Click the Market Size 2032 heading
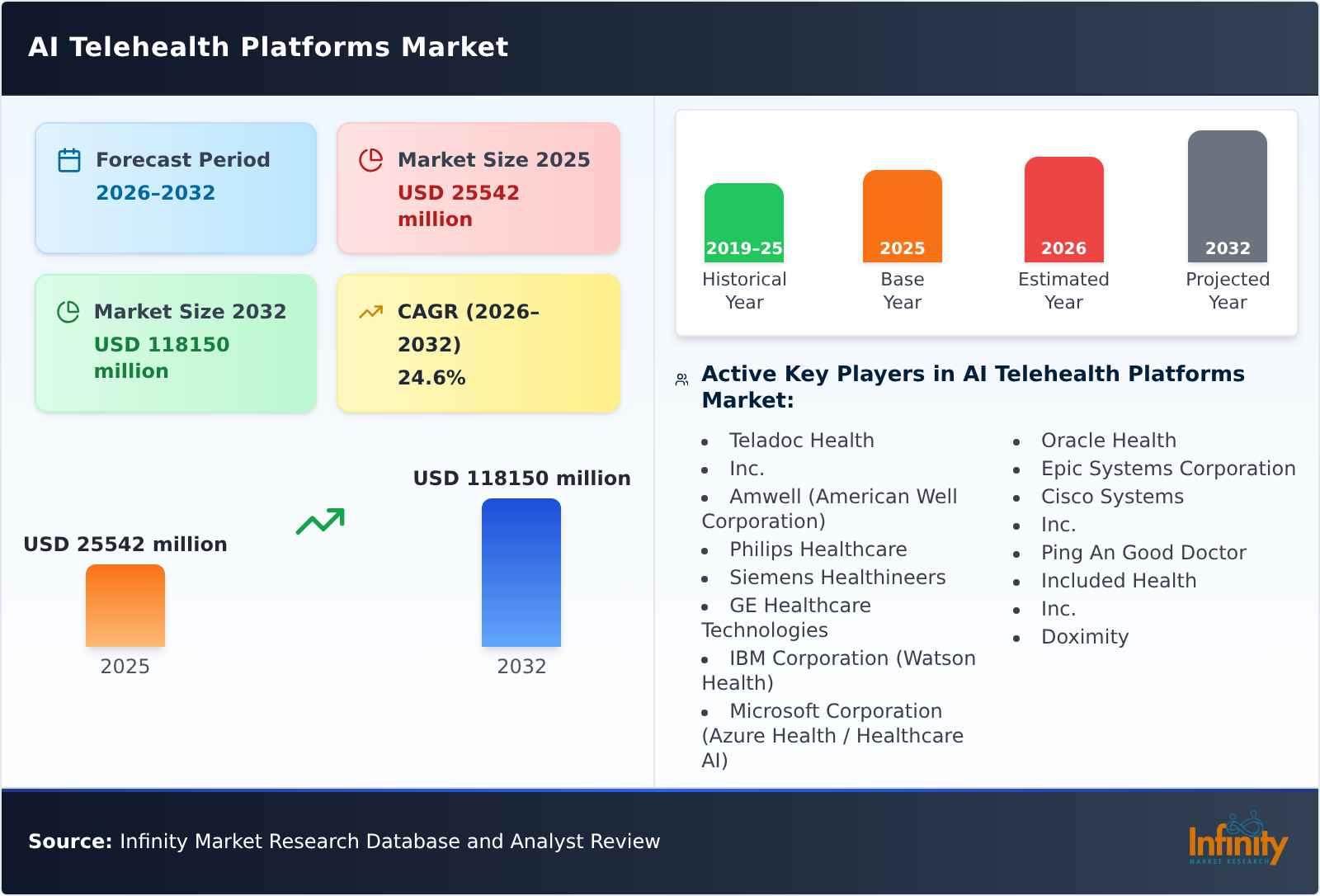 point(191,312)
